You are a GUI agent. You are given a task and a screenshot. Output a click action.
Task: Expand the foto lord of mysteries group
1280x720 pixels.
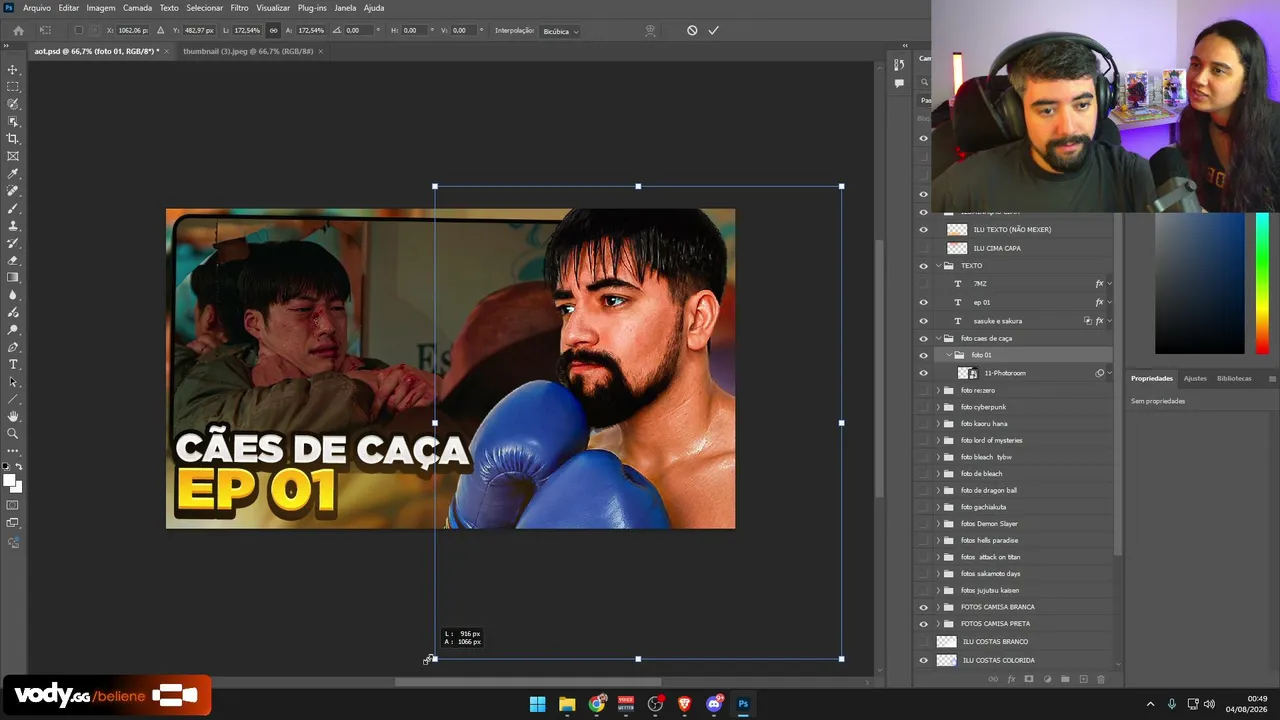[x=938, y=440]
